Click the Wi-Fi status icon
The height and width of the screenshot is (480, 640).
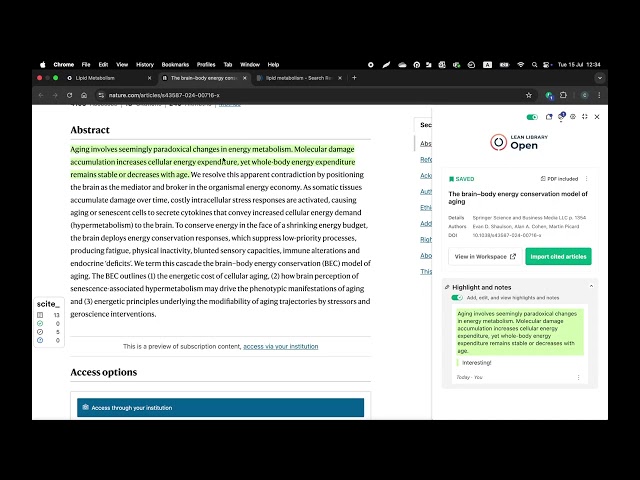520,64
